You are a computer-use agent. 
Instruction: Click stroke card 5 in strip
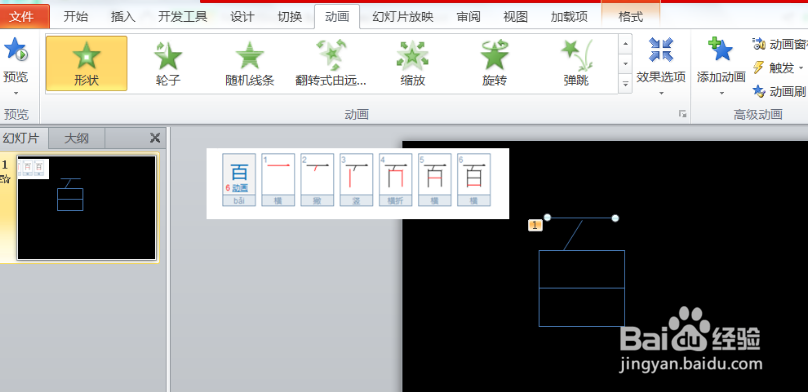435,180
